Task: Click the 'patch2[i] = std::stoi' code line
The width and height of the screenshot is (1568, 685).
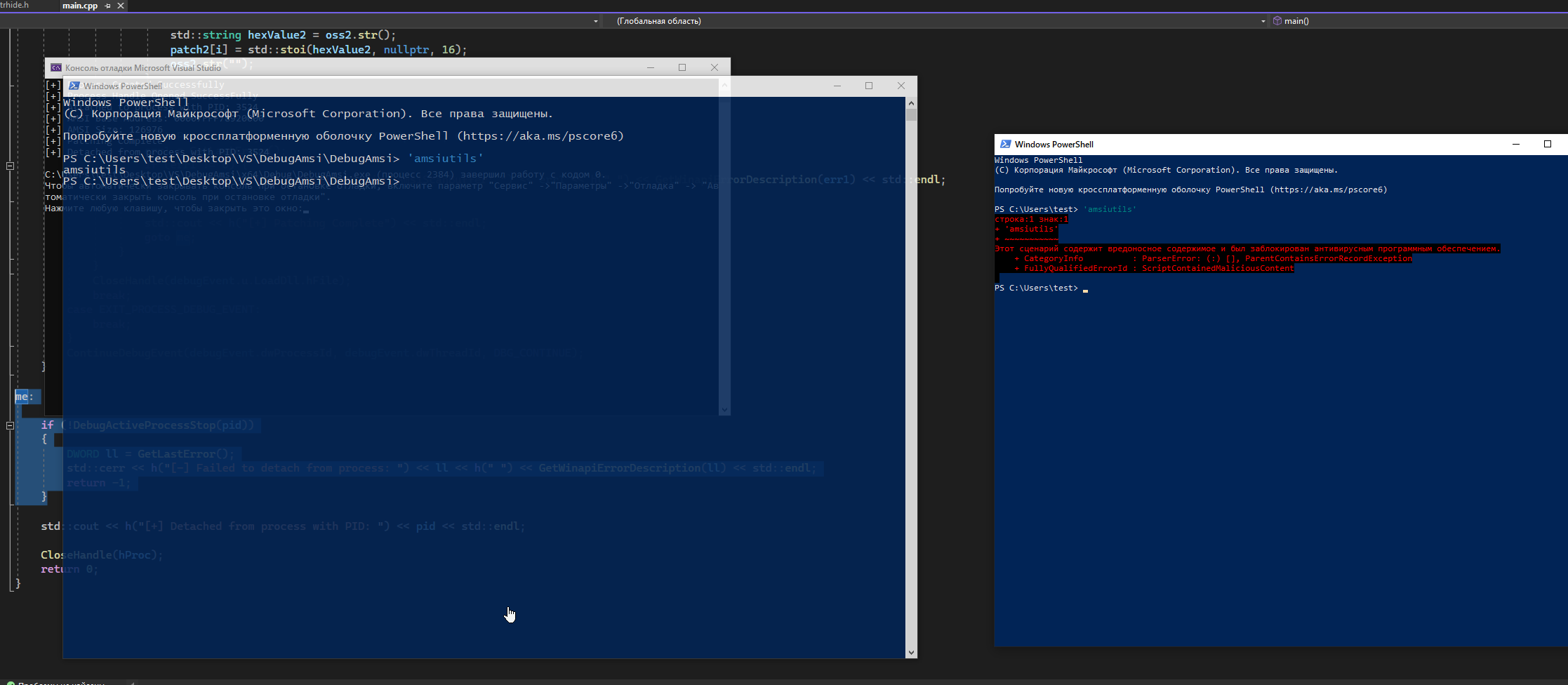Action: point(318,50)
